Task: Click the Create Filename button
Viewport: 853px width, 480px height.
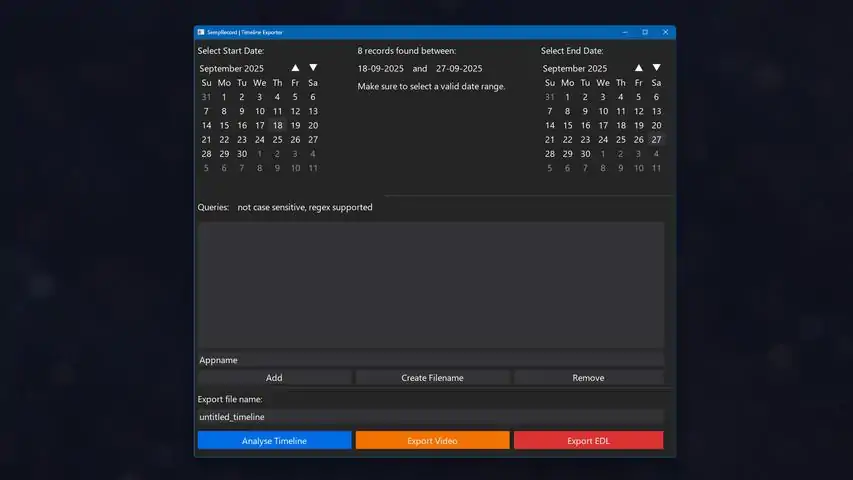Action: [432, 378]
